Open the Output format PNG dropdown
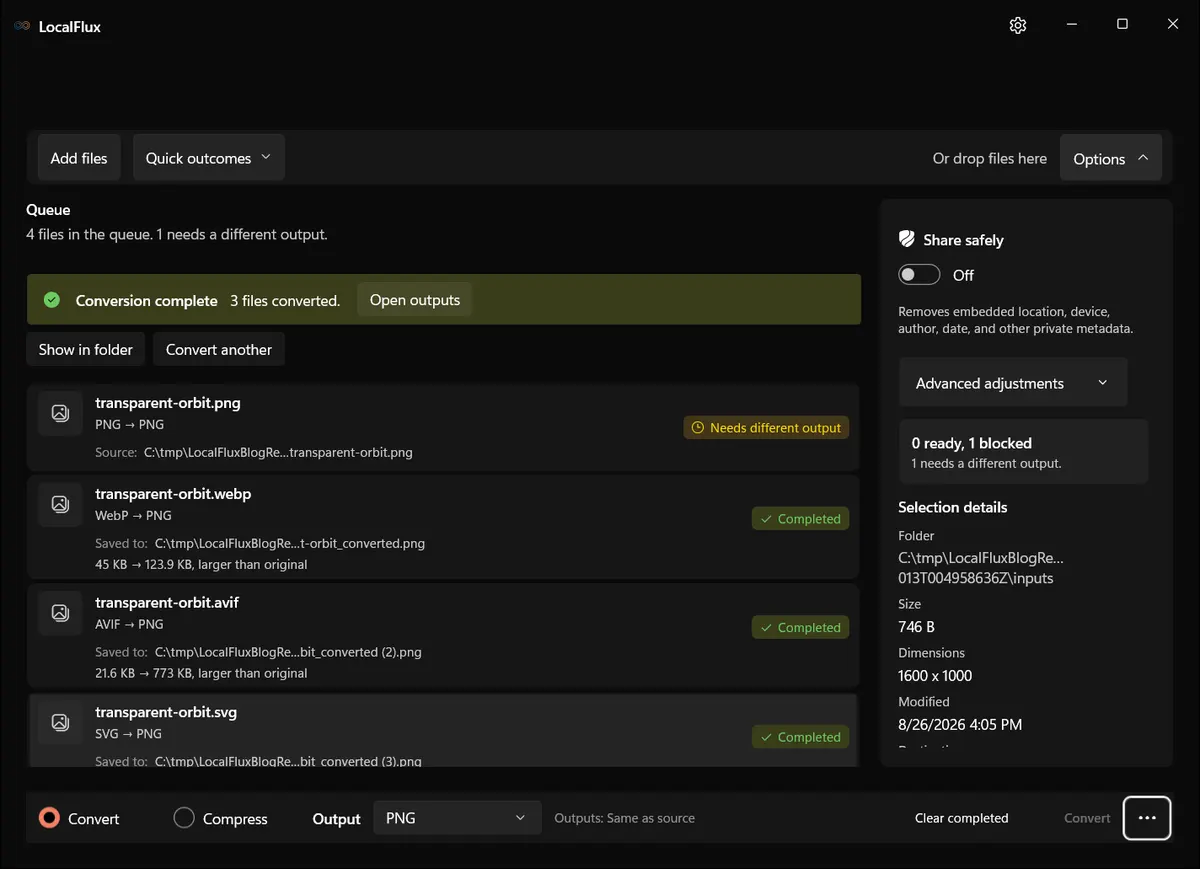The height and width of the screenshot is (869, 1200). click(457, 818)
